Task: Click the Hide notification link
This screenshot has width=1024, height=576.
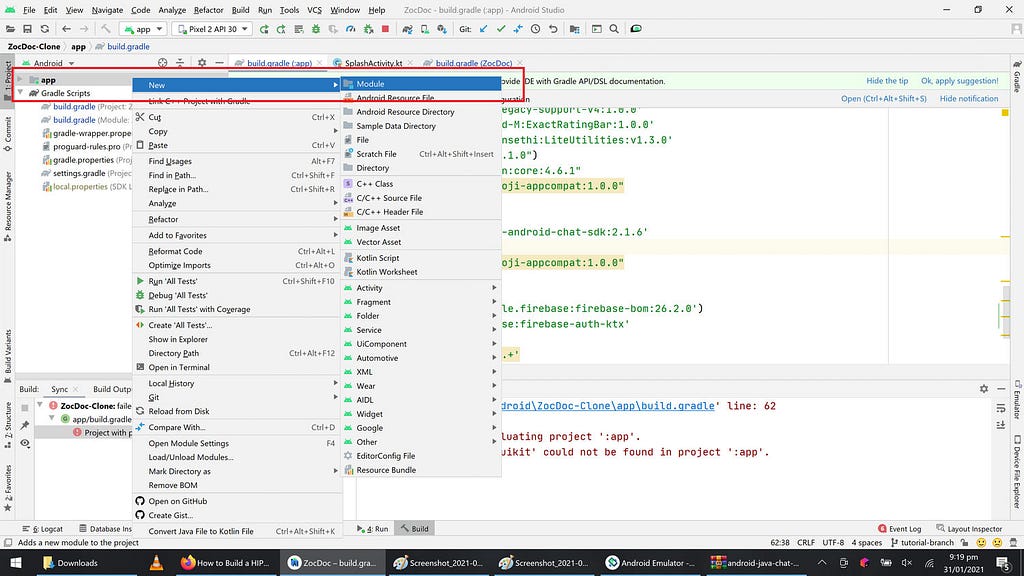Action: tap(968, 99)
